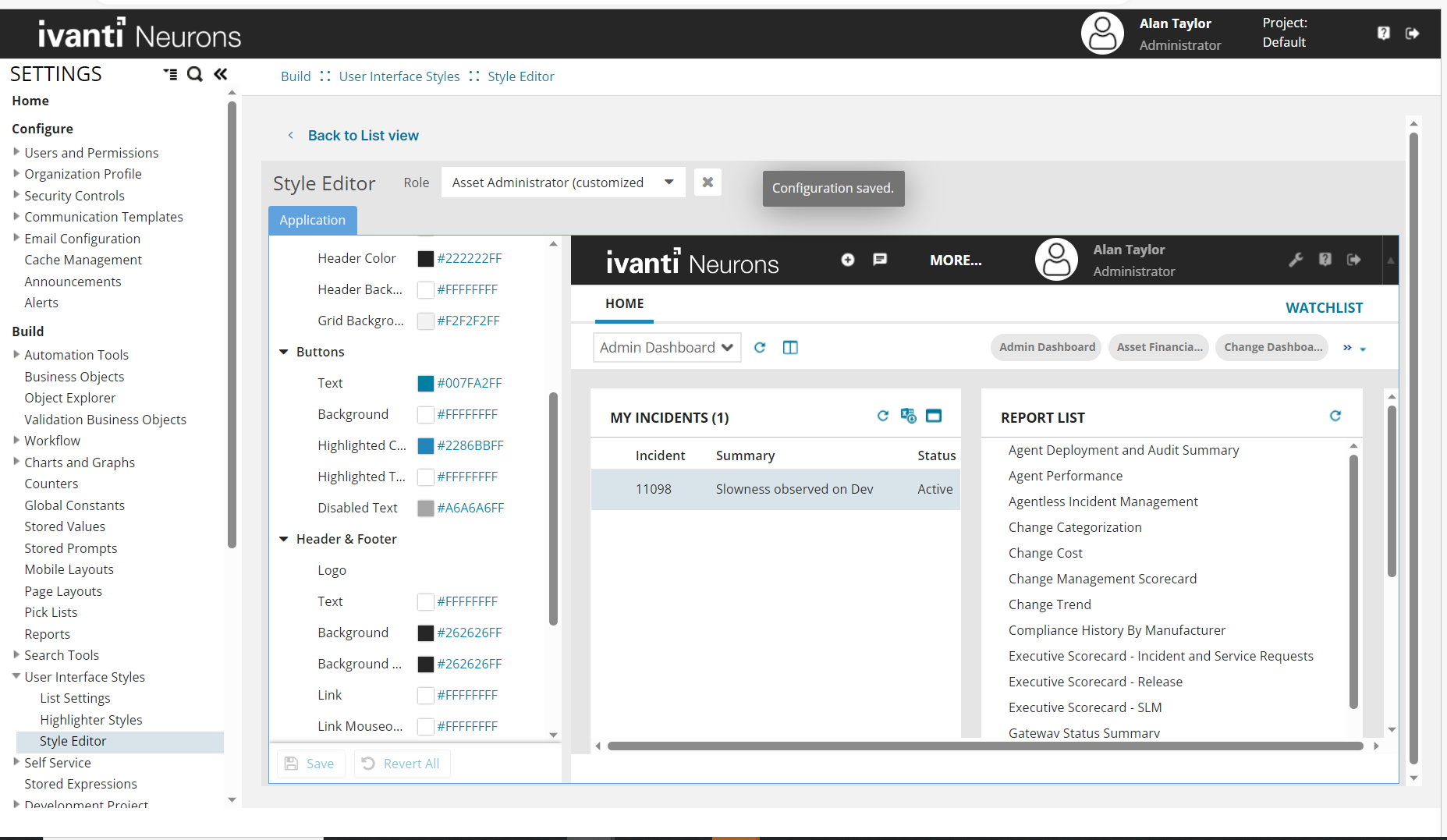
Task: Click the logout icon in top header
Action: coord(1412,34)
